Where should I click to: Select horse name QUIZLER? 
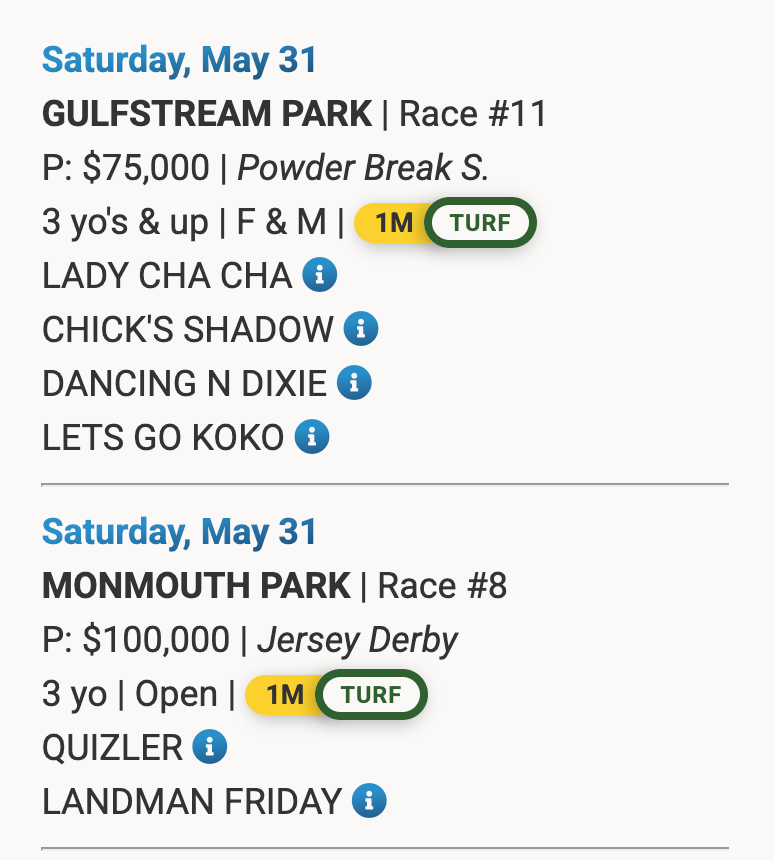coord(112,748)
